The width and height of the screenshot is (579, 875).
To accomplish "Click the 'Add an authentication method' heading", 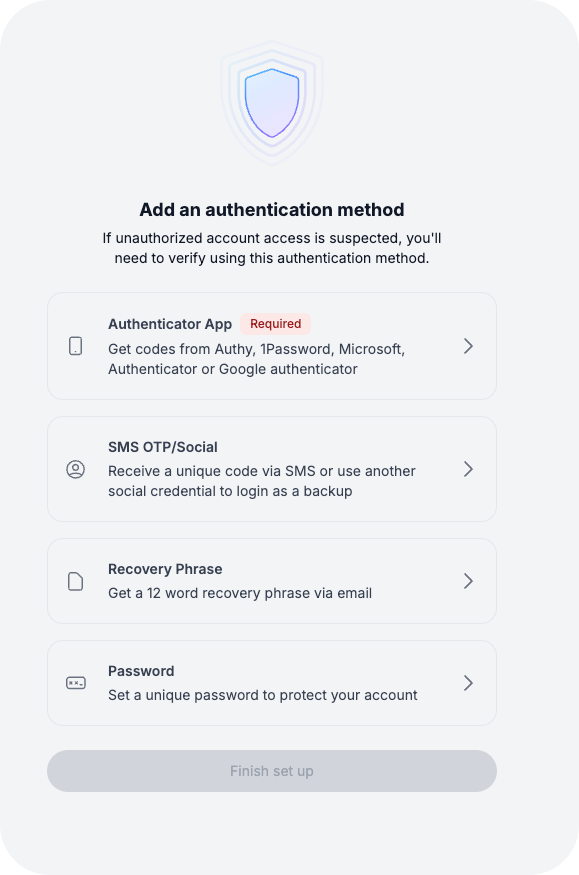I will 272,210.
